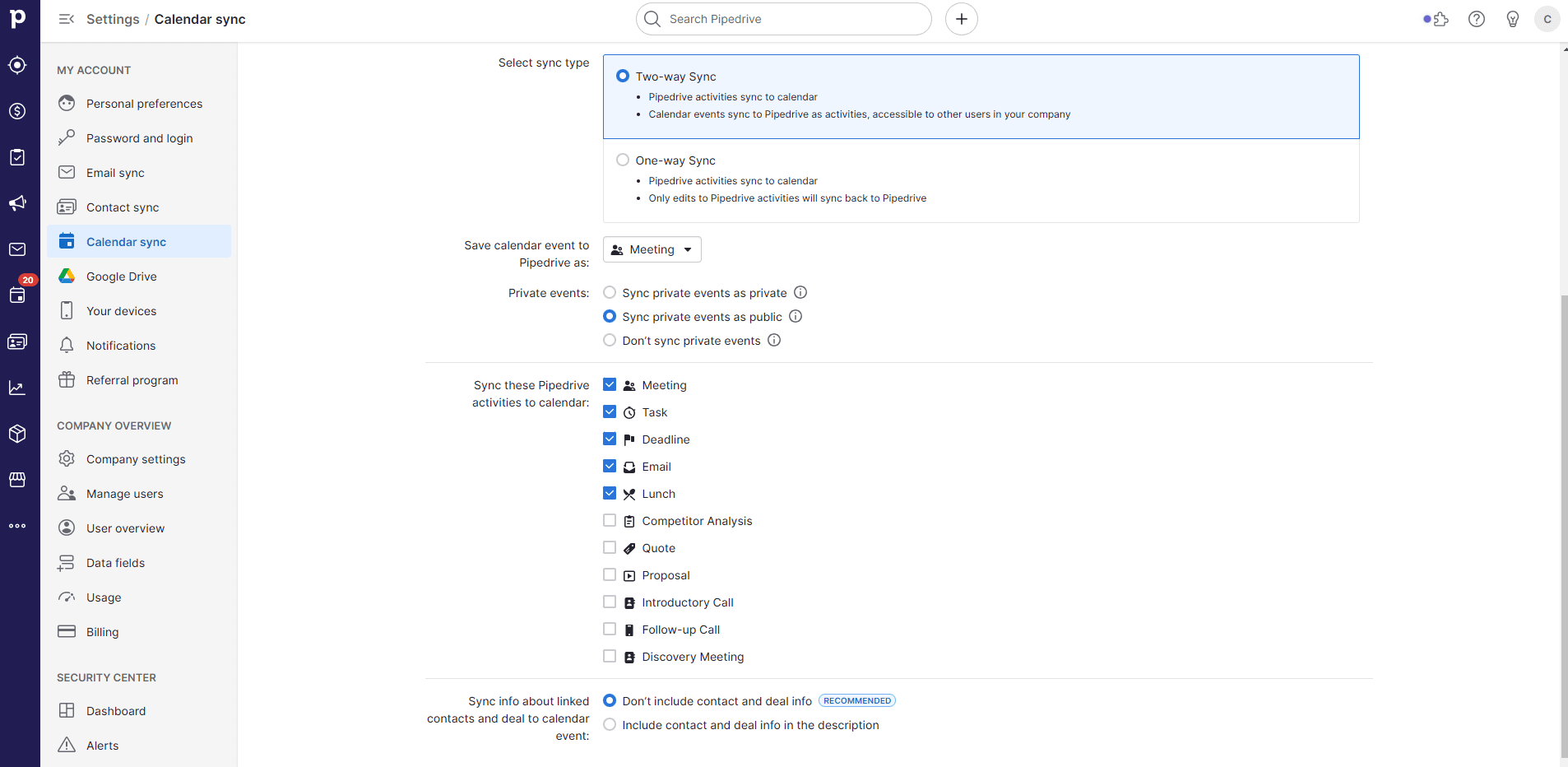Viewport: 1568px width, 767px height.
Task: Open the Help question mark icon
Action: [1477, 19]
